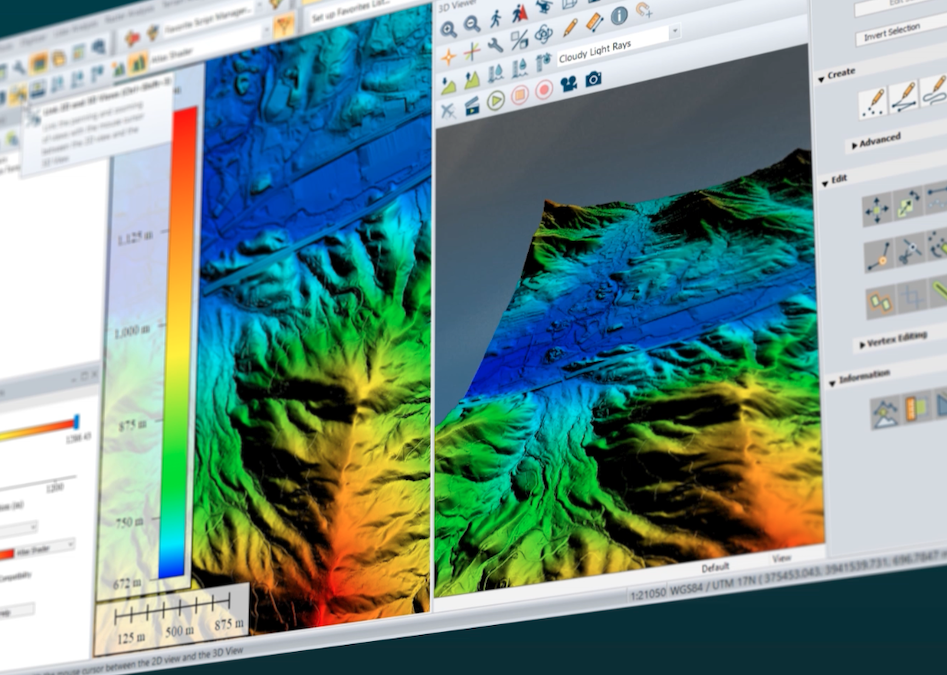Select the ruler measure tool

[594, 22]
